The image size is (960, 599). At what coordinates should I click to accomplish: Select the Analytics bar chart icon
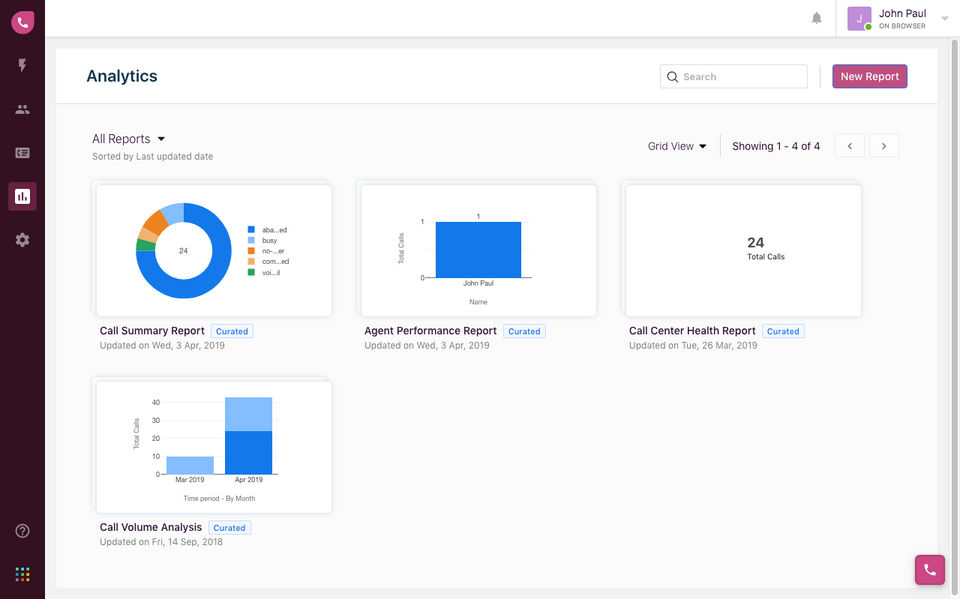pyautogui.click(x=22, y=196)
